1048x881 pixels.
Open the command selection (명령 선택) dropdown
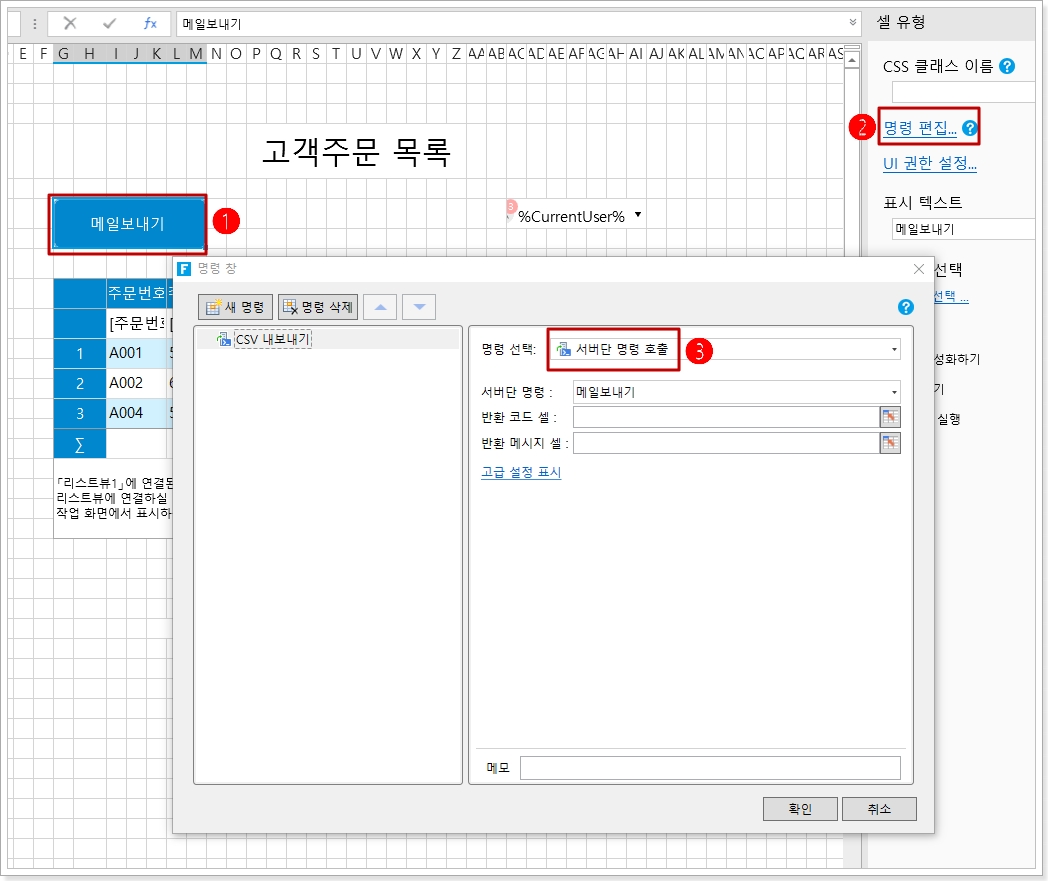[x=894, y=349]
